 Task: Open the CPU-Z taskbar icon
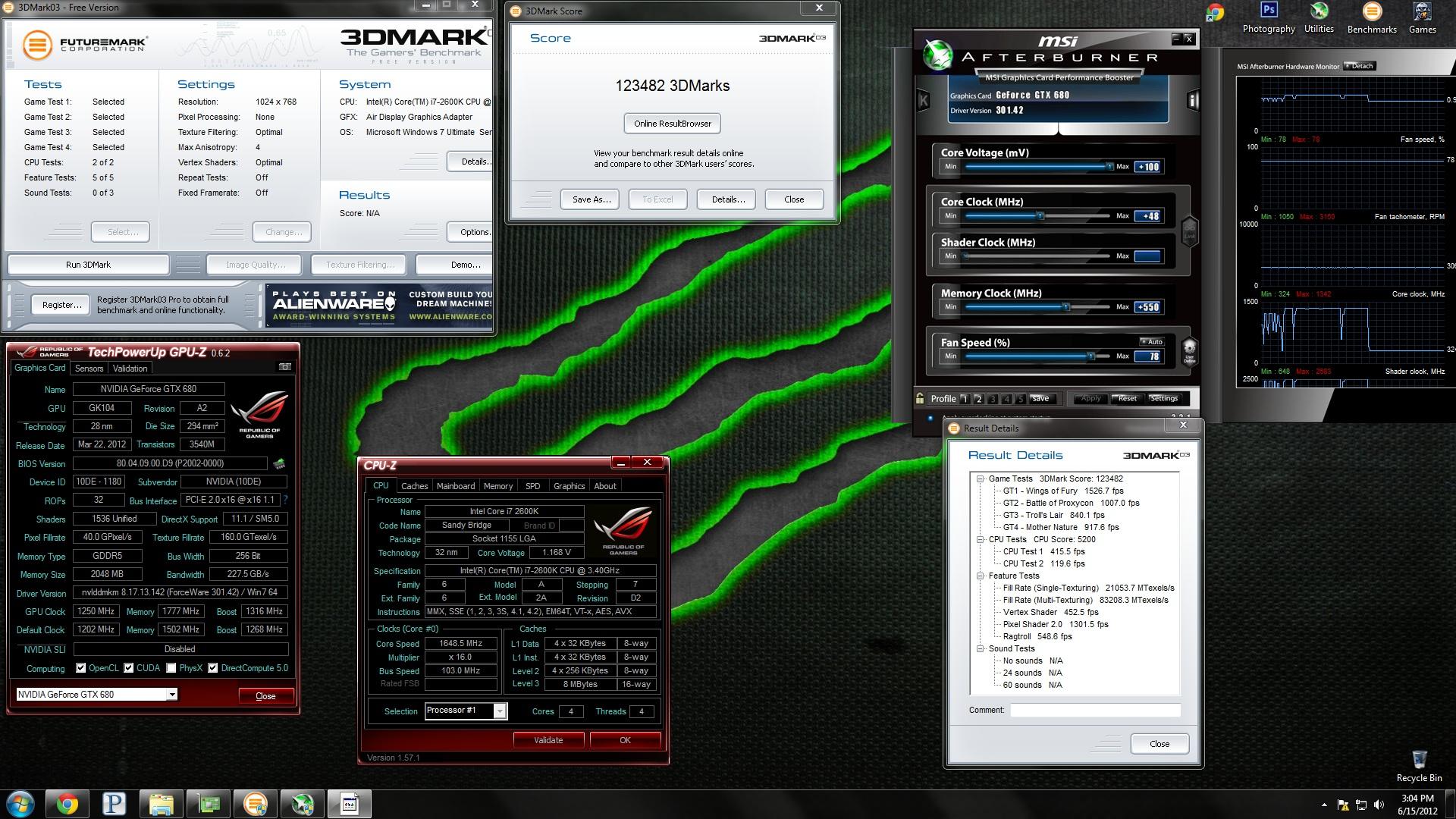pyautogui.click(x=349, y=804)
